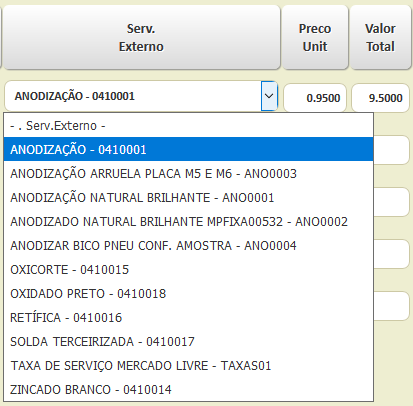413x406 pixels.
Task: Choose ANODIZADO NATURAL BRILHANTE MPFIXA00532 option
Action: pos(188,221)
